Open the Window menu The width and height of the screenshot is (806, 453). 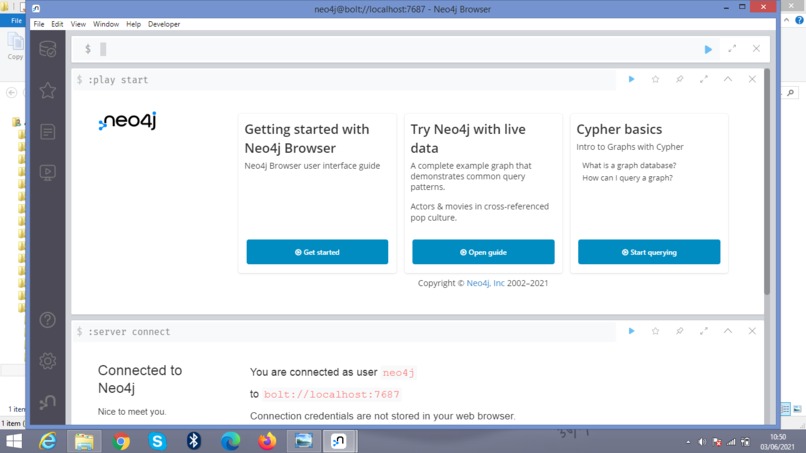pyautogui.click(x=106, y=24)
